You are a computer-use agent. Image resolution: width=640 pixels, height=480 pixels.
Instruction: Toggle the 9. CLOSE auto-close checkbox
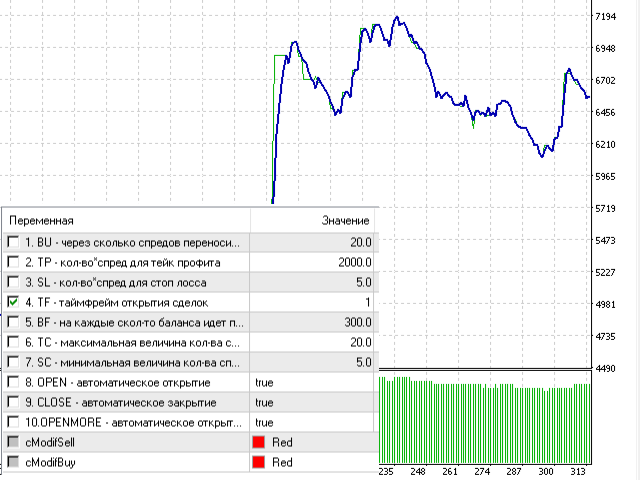(x=13, y=402)
